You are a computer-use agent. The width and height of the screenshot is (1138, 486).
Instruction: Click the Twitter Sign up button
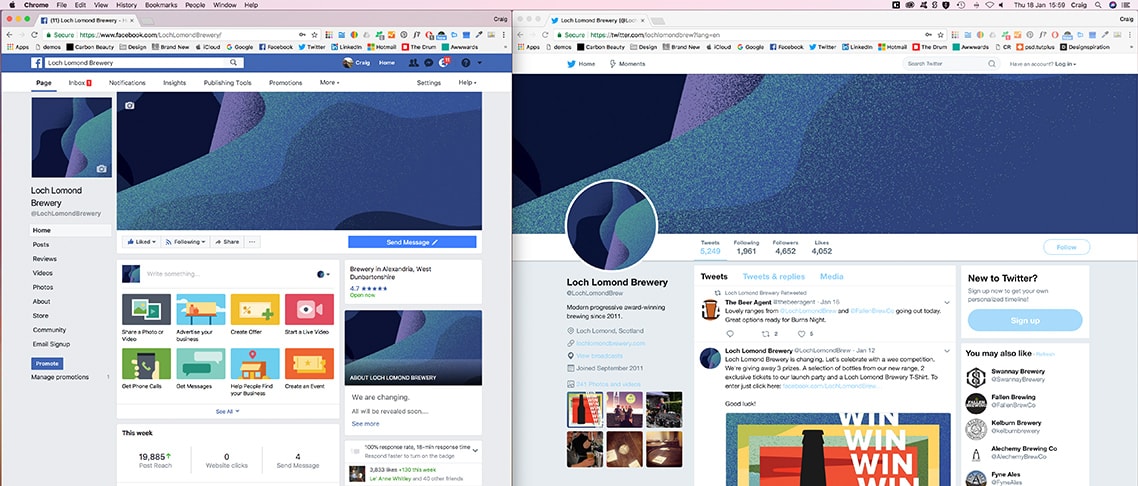pyautogui.click(x=1025, y=320)
